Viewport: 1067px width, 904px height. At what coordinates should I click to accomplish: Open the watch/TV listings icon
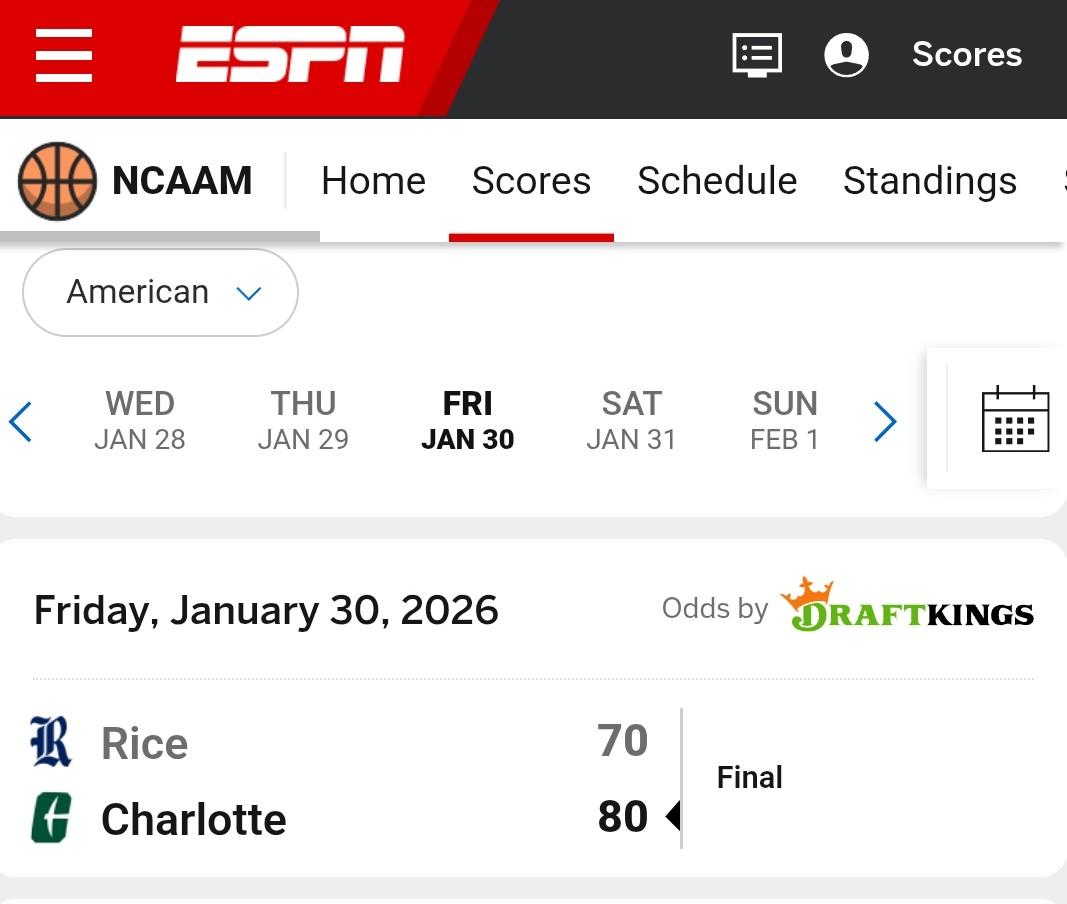click(757, 55)
